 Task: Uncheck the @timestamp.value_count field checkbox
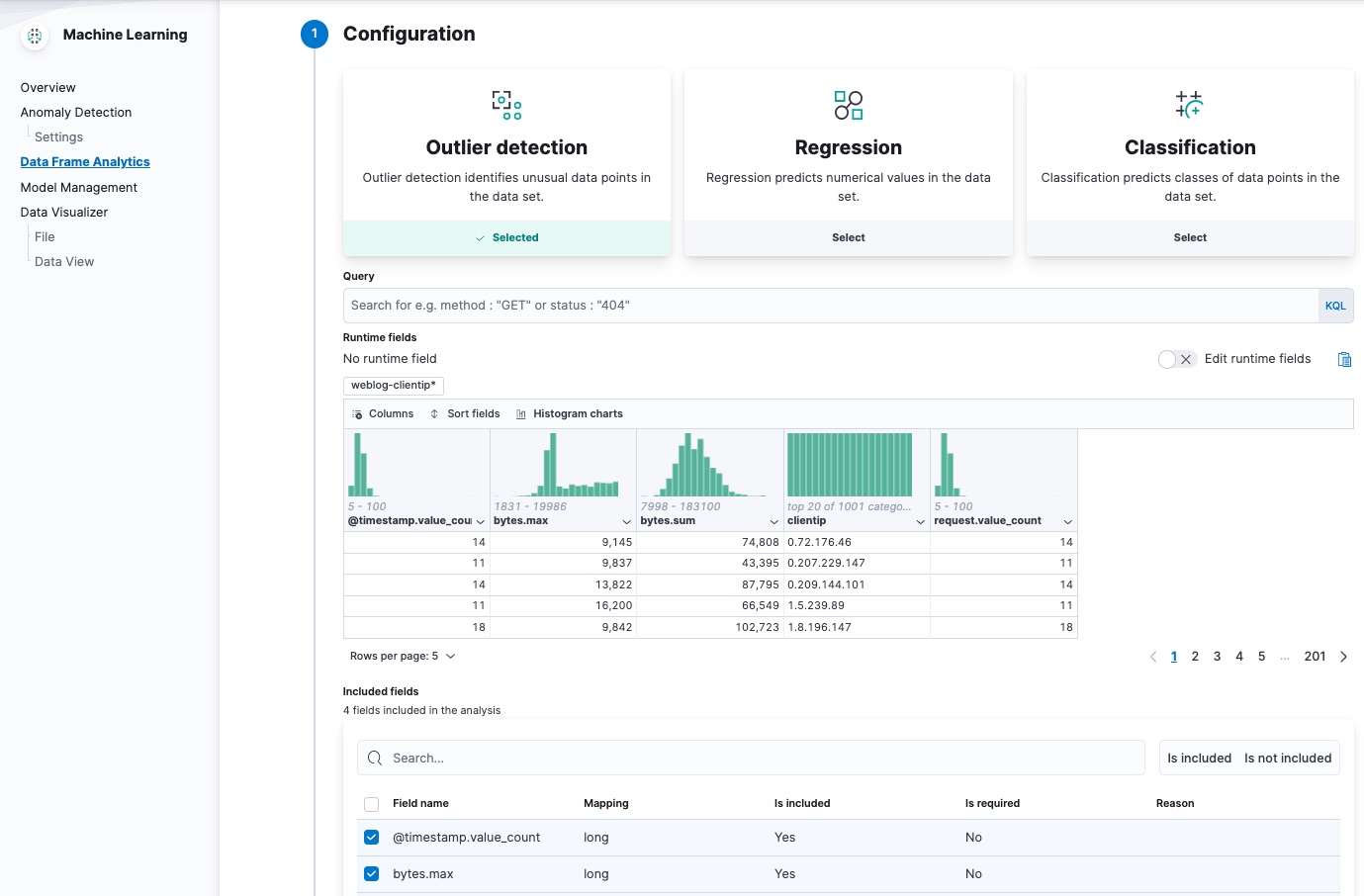tap(371, 837)
